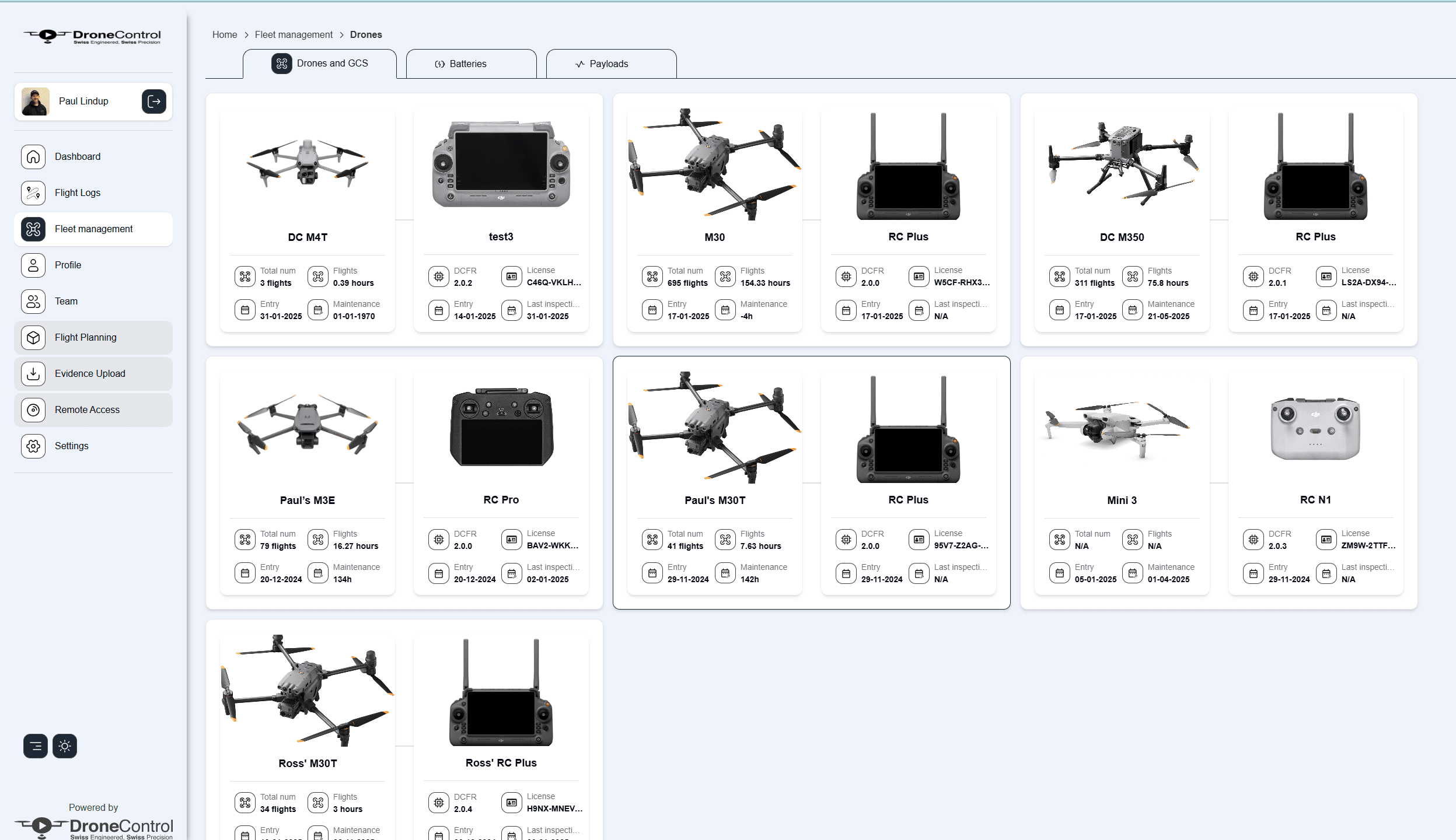Open the Profile menu item

(68, 265)
